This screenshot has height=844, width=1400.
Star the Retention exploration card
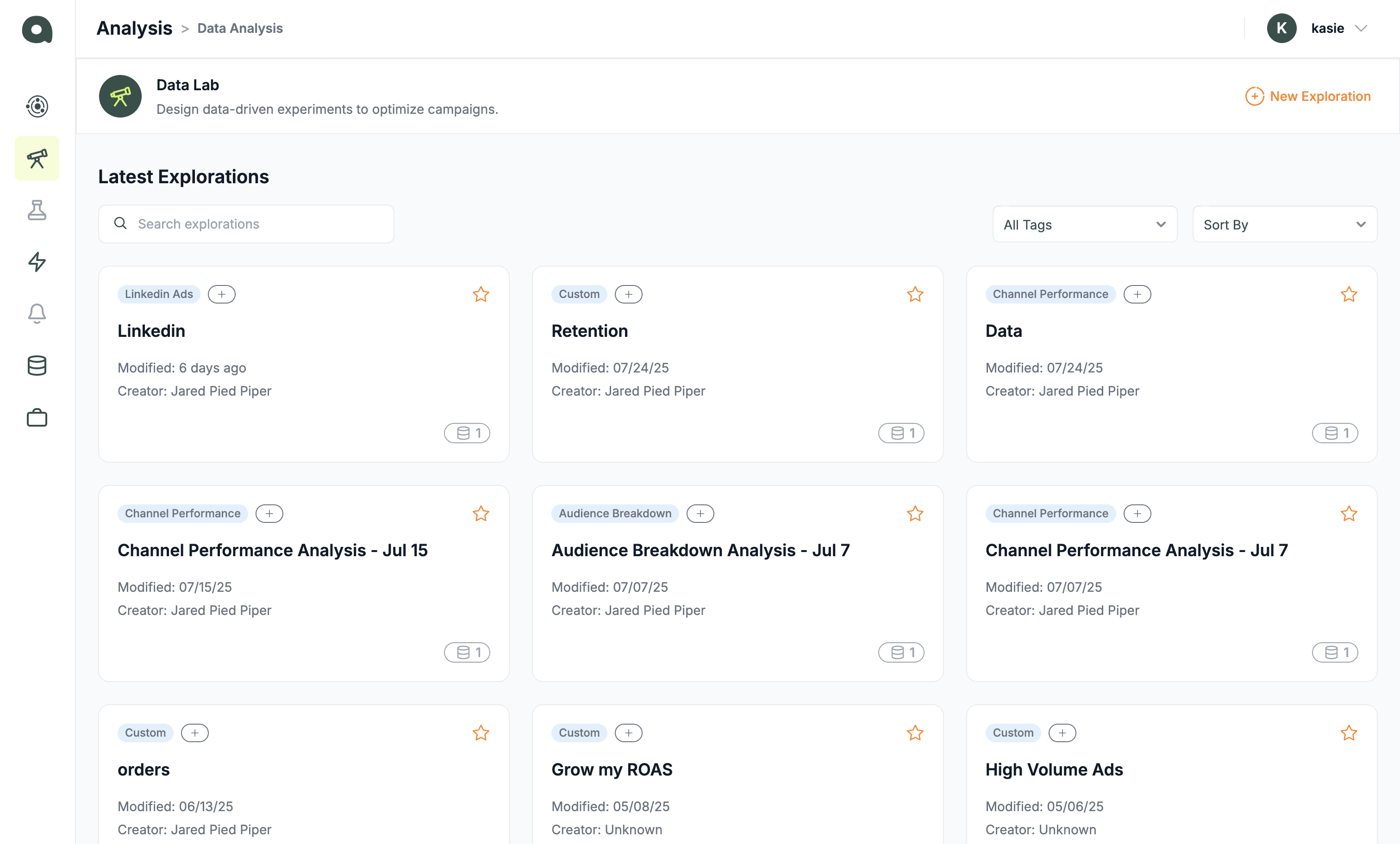915,294
